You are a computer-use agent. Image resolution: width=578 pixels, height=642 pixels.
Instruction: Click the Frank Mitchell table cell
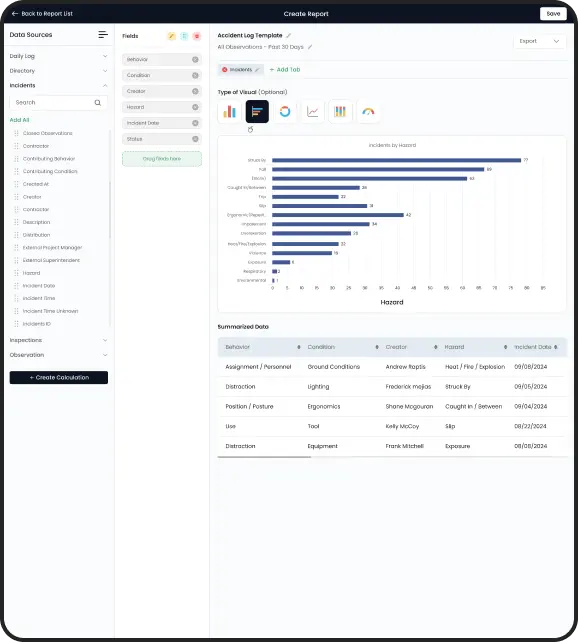pos(404,446)
